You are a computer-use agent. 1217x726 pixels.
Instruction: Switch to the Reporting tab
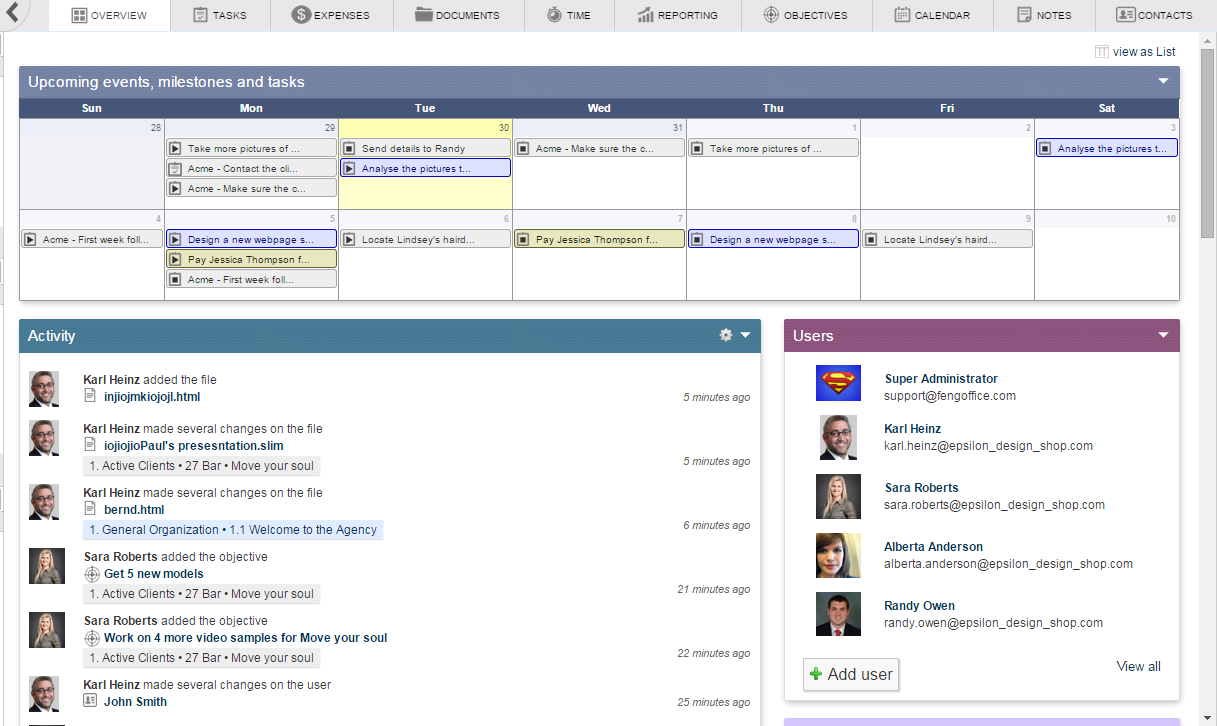[678, 15]
